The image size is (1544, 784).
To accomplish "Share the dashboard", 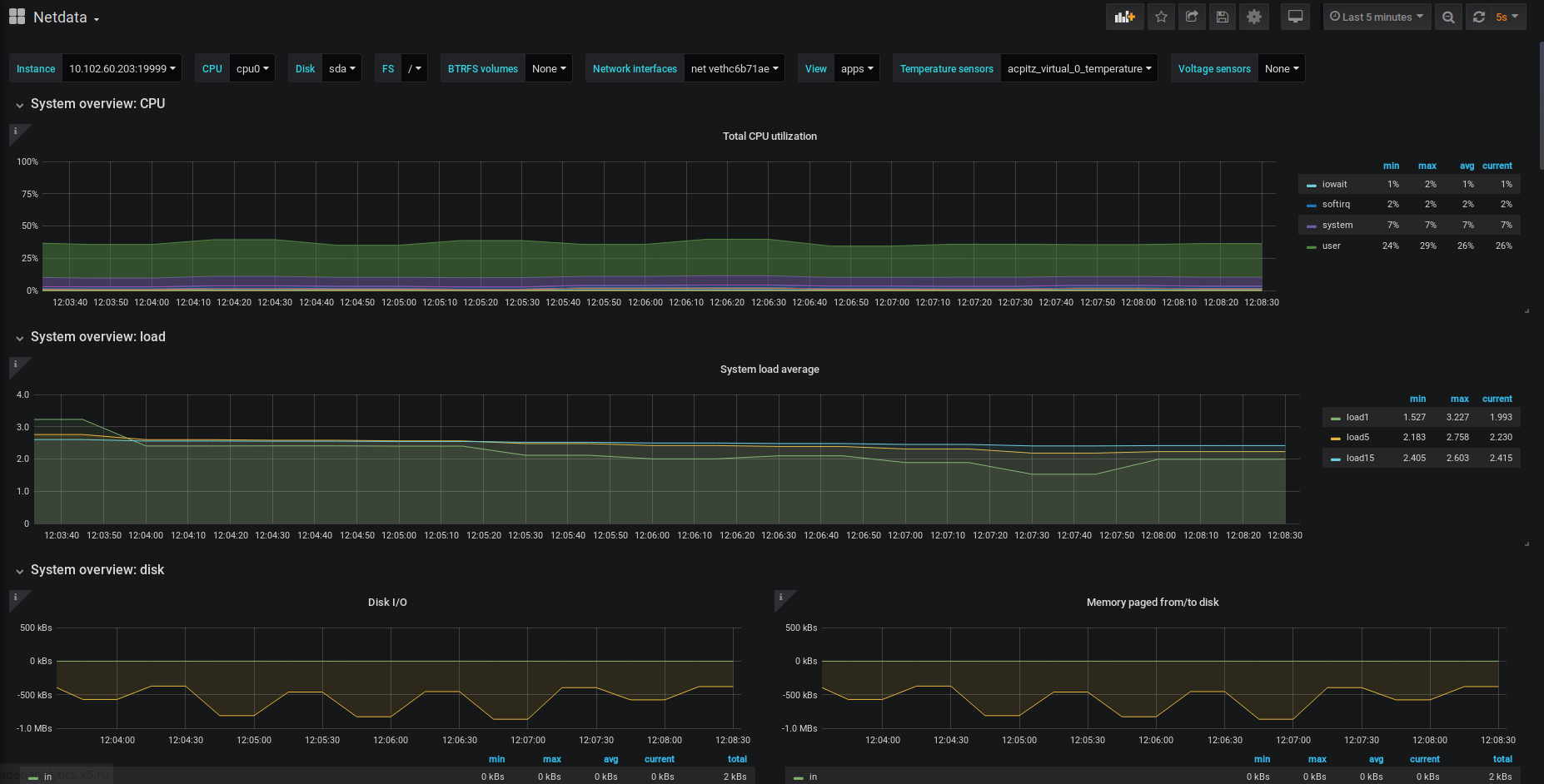I will (1192, 17).
